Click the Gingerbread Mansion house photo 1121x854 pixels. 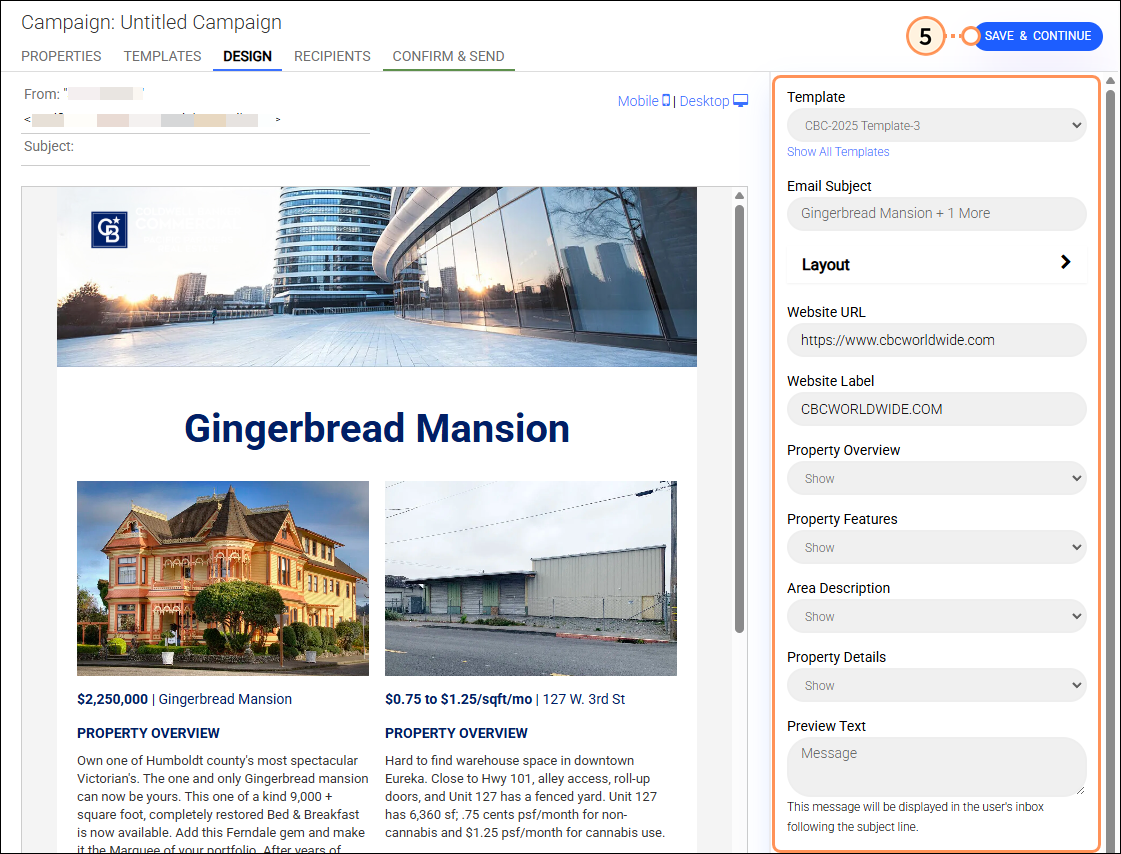pos(223,578)
